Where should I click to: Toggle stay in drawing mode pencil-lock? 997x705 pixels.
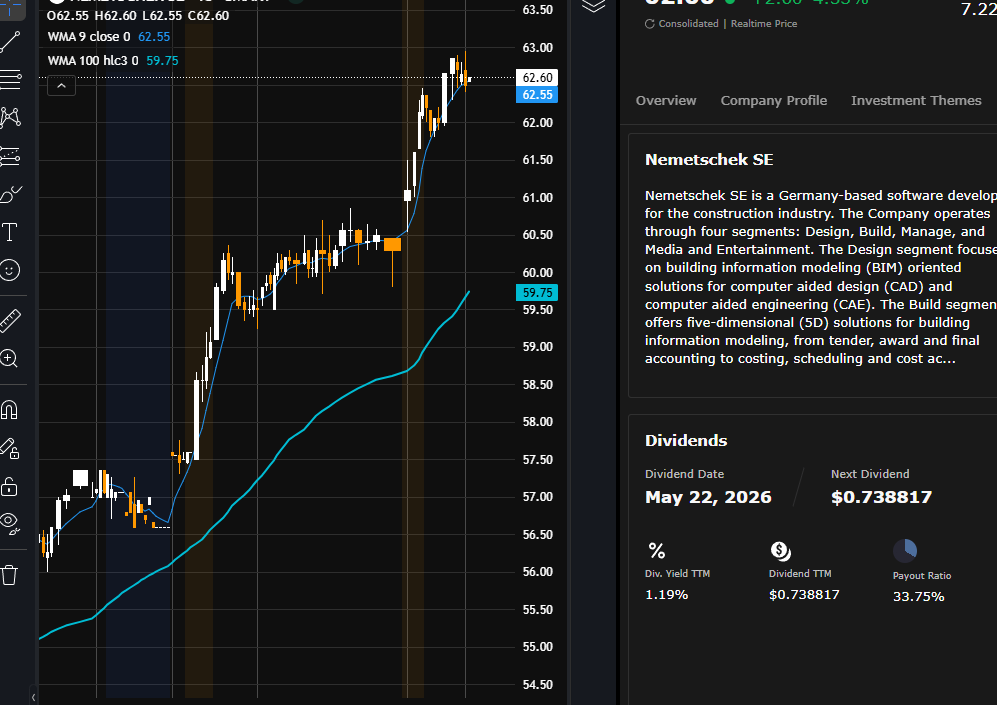click(x=10, y=448)
